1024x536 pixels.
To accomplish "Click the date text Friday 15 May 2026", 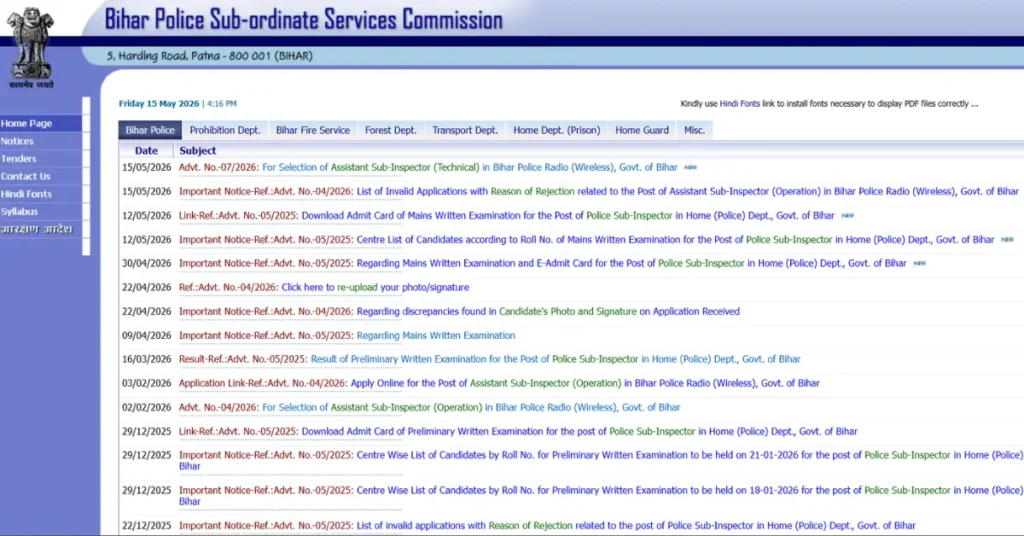I will pyautogui.click(x=159, y=104).
